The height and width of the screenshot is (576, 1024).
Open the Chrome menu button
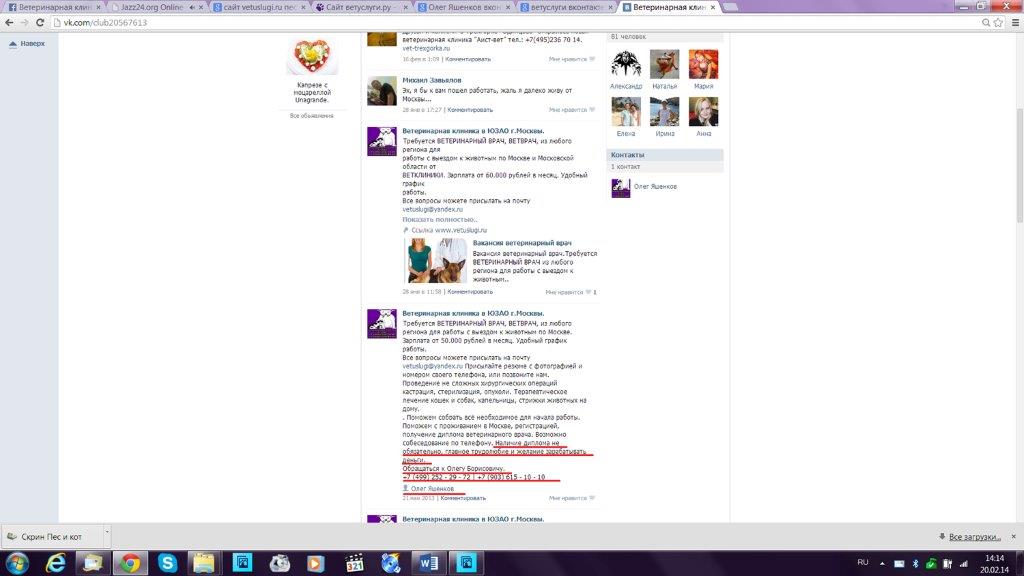pyautogui.click(x=1015, y=22)
